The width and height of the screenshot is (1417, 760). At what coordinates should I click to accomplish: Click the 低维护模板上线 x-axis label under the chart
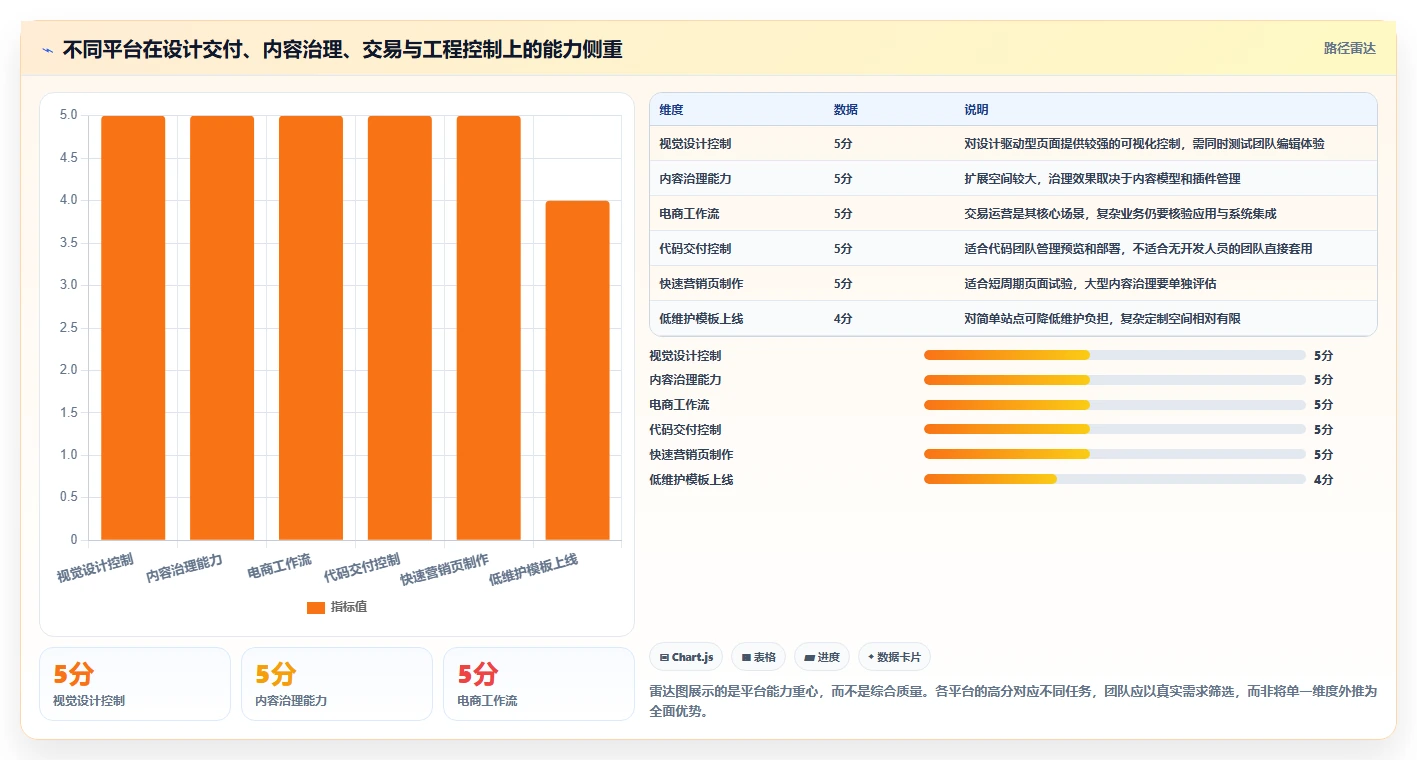click(534, 569)
